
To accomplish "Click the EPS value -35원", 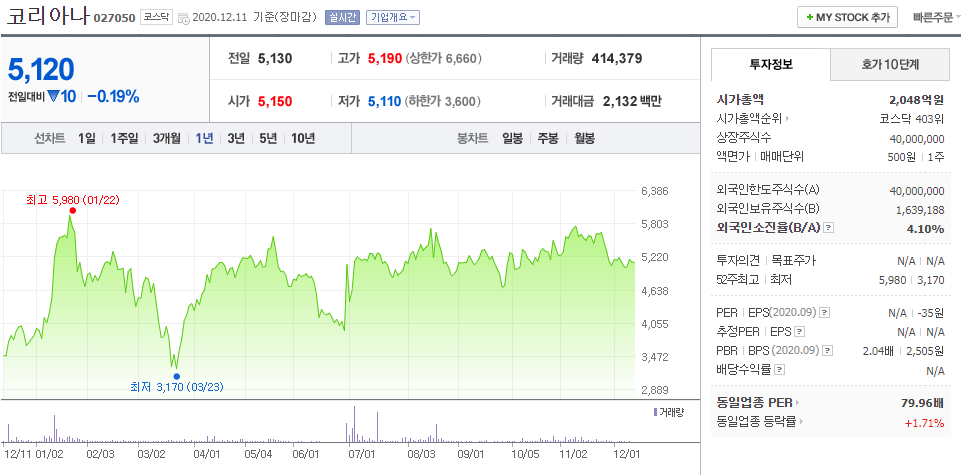I will pyautogui.click(x=930, y=313).
